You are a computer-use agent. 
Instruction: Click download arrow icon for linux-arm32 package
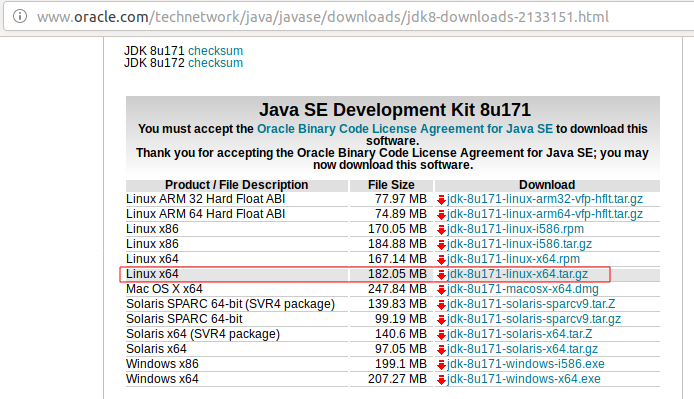(x=441, y=200)
